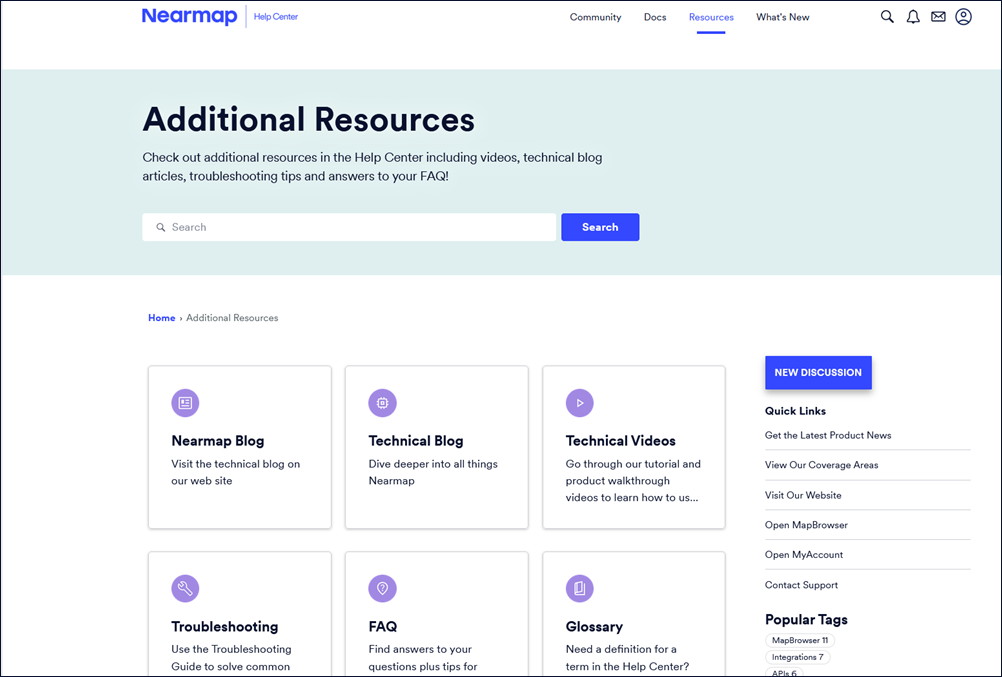Click the Nearmap logo
This screenshot has height=677, width=1002.
[x=189, y=16]
